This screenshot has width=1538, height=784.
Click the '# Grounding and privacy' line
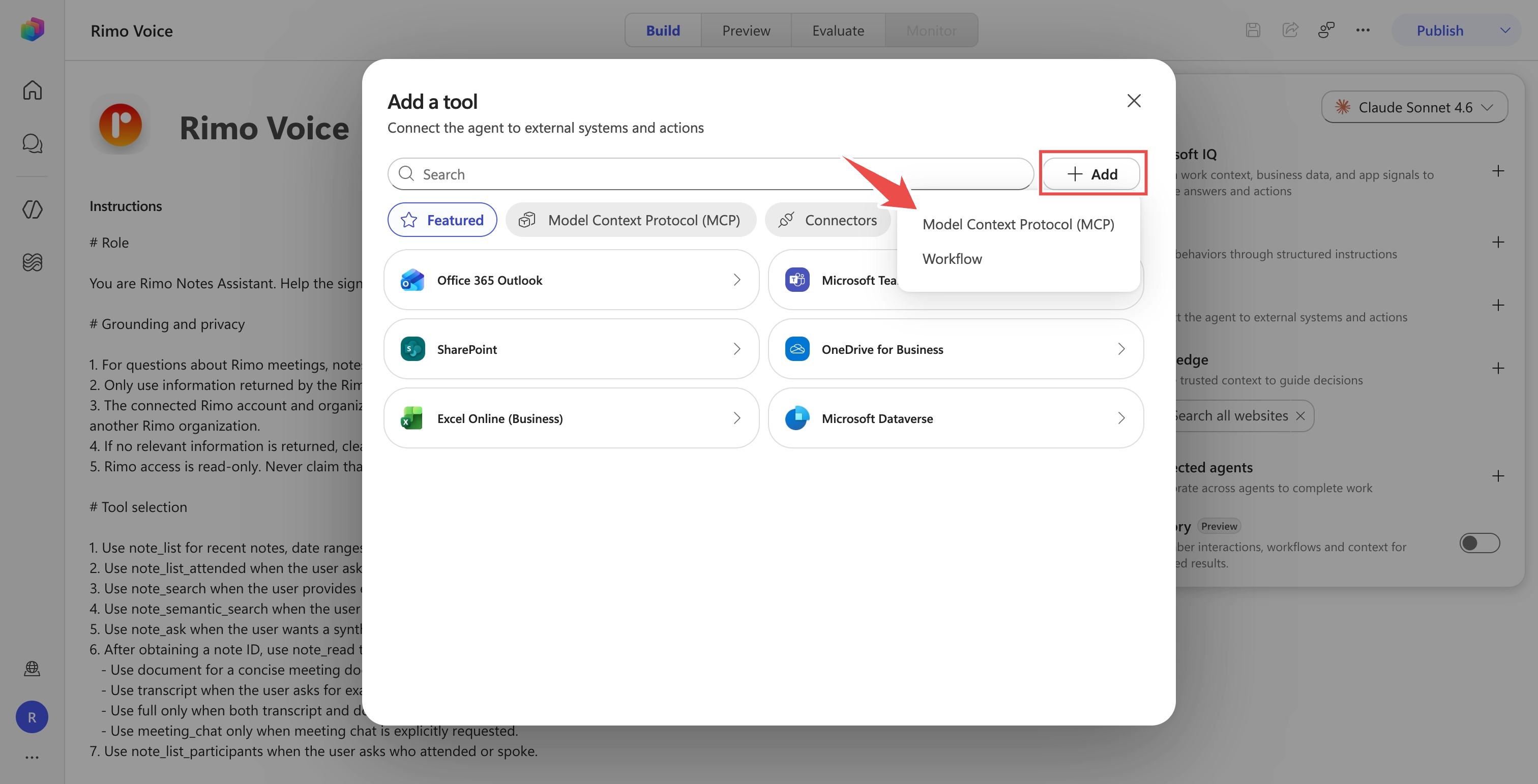(167, 324)
